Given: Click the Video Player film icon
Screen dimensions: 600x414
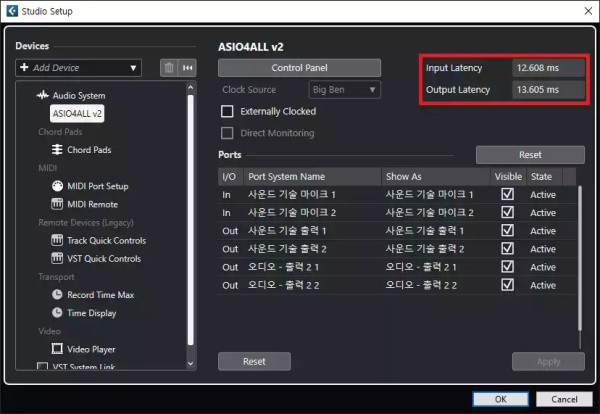Looking at the screenshot, I should (57, 349).
